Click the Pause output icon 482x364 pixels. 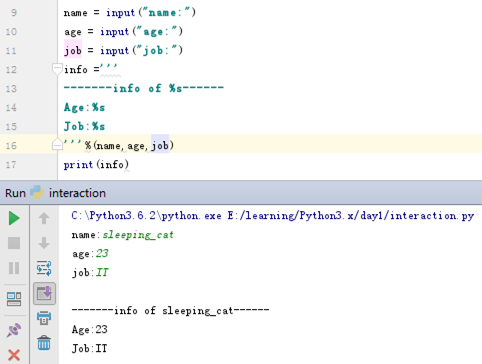click(x=14, y=268)
